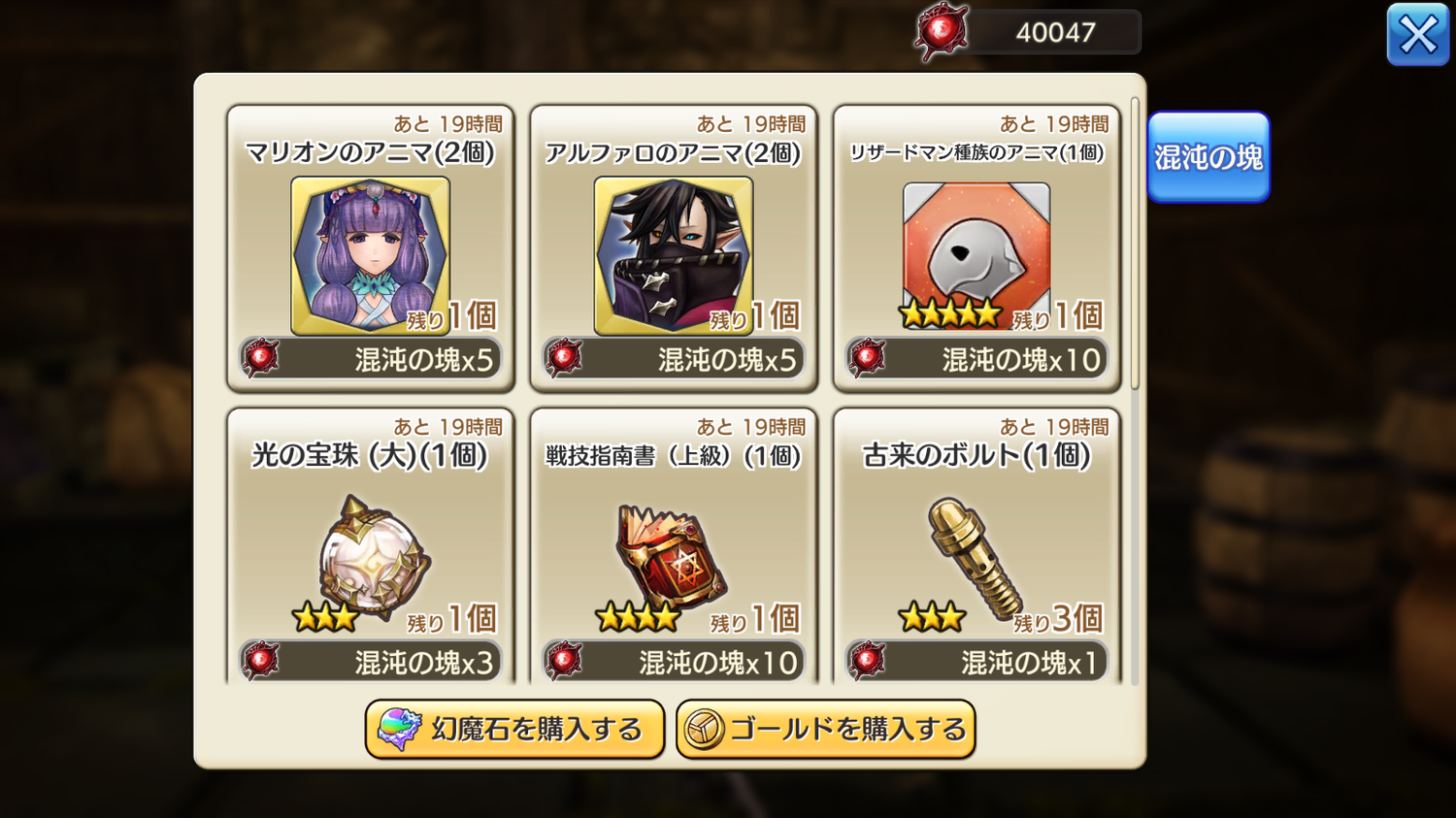
Task: Close the exchange shop with X button
Action: coord(1417,35)
